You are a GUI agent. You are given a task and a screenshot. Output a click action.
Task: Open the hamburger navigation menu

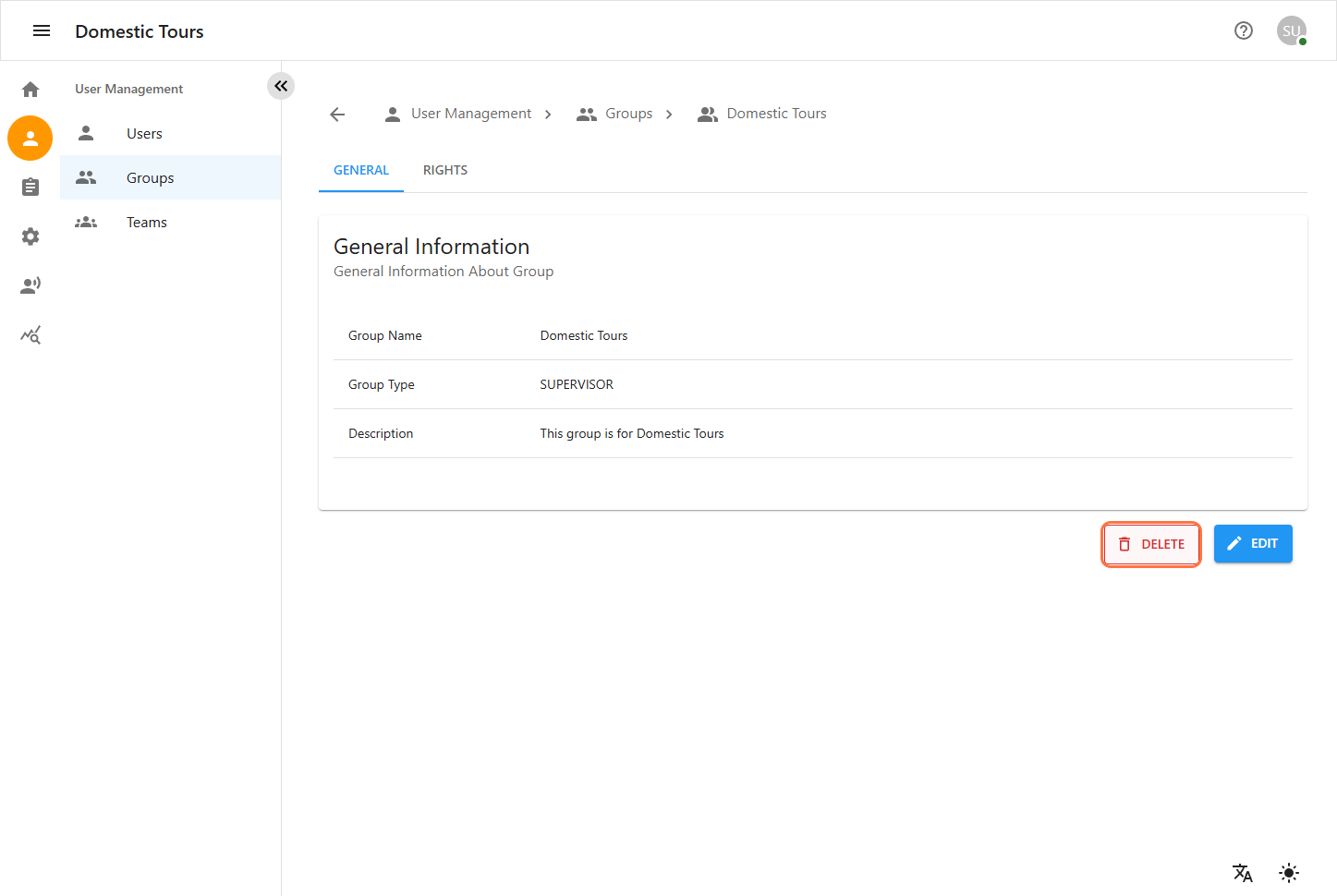42,31
